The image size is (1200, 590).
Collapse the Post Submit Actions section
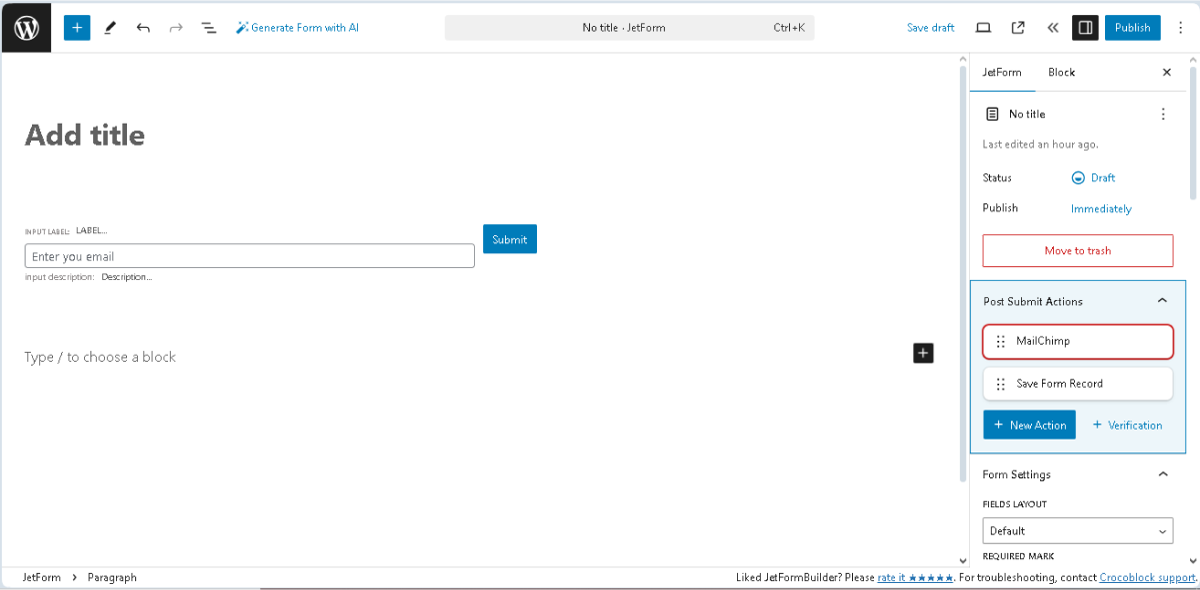click(x=1161, y=300)
